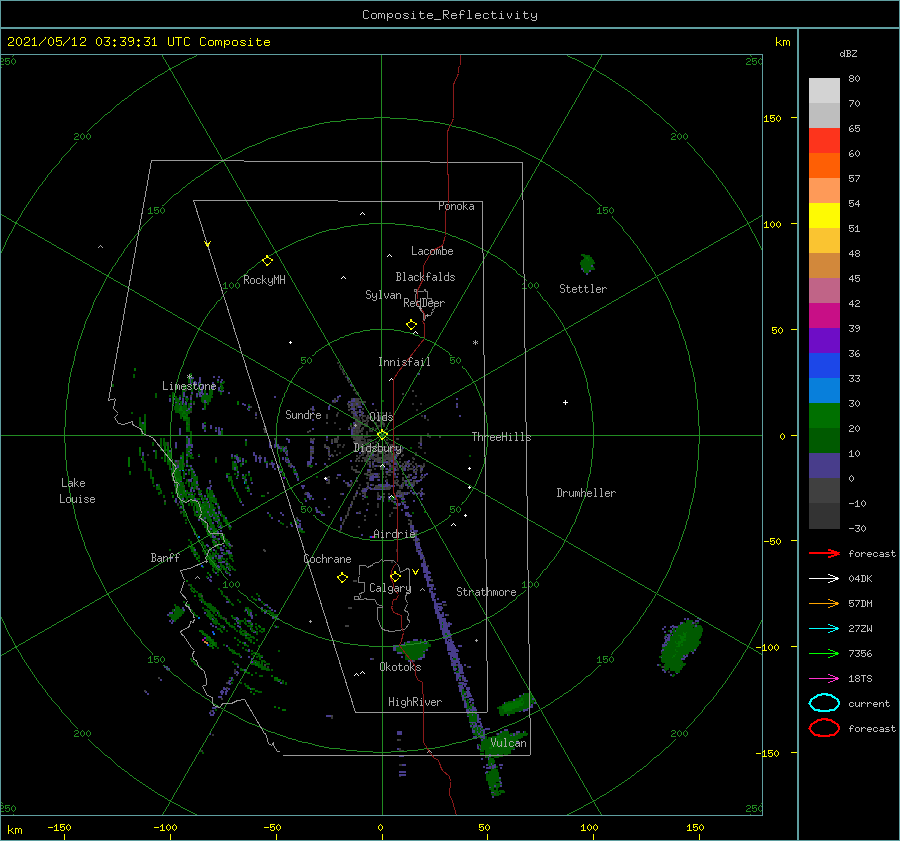Select the Lake Louise label

coord(77,491)
